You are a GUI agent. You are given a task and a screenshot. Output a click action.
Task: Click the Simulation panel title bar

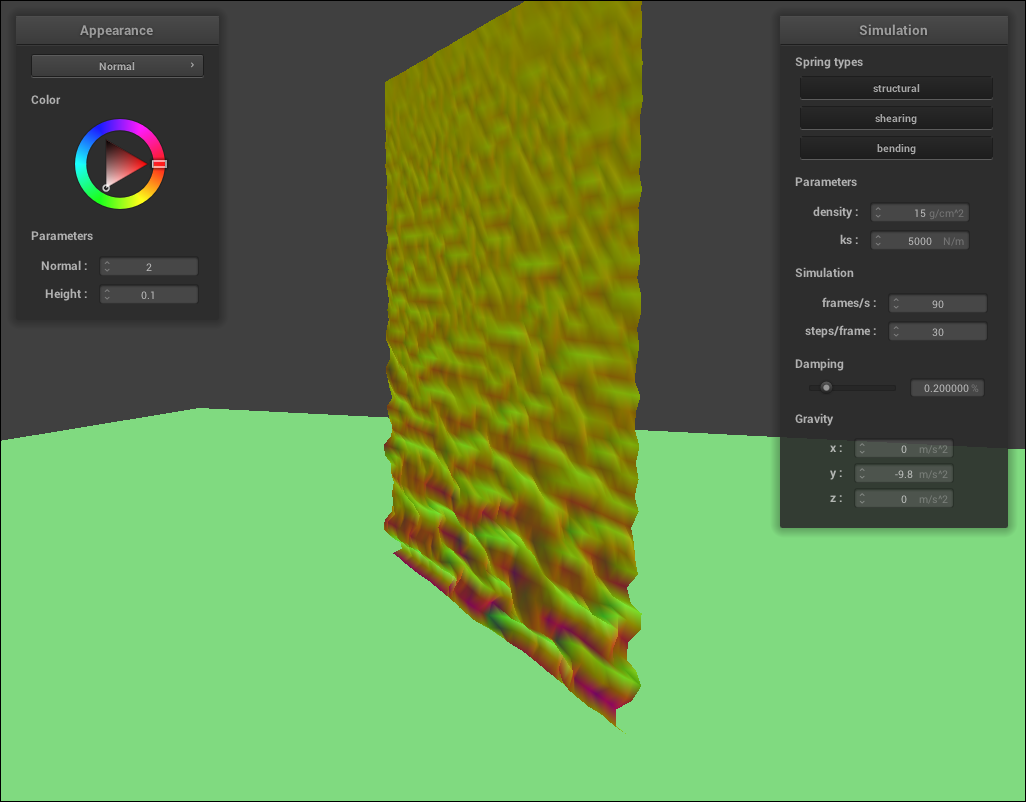pyautogui.click(x=893, y=30)
